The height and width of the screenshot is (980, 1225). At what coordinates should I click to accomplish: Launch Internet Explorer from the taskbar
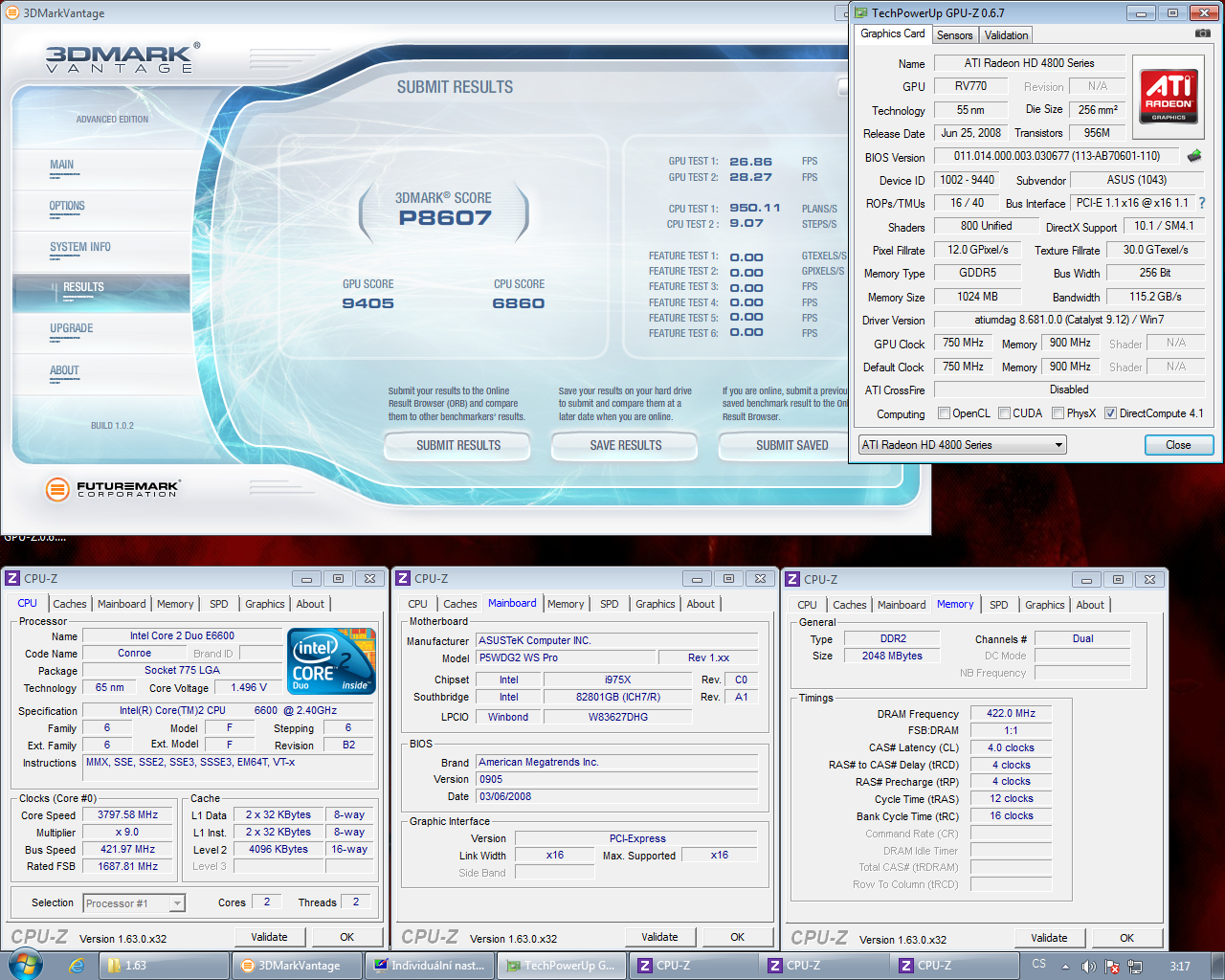click(x=77, y=966)
